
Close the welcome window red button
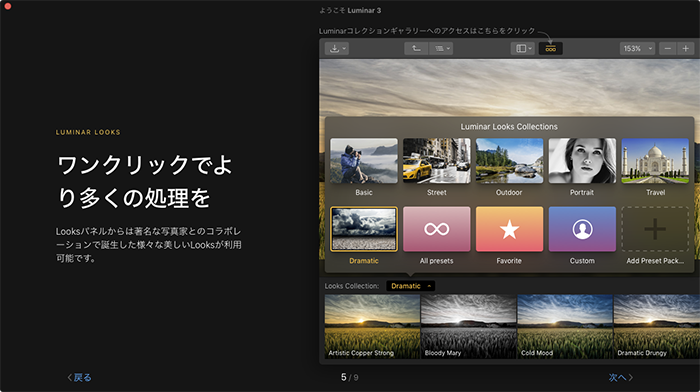tap(8, 6)
